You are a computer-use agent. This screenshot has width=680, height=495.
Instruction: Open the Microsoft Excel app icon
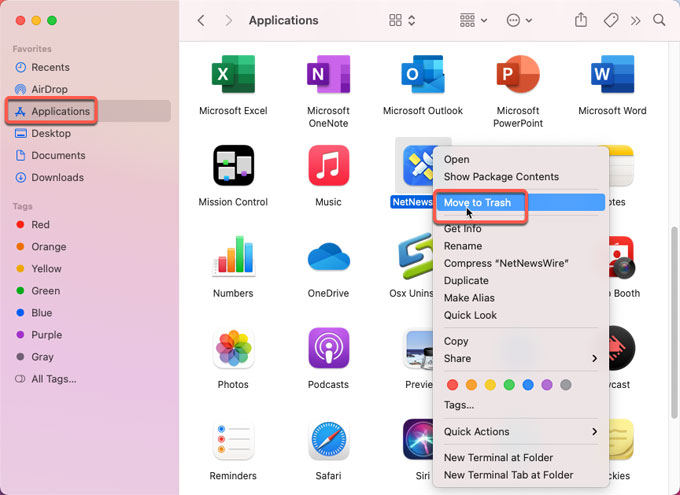point(233,74)
